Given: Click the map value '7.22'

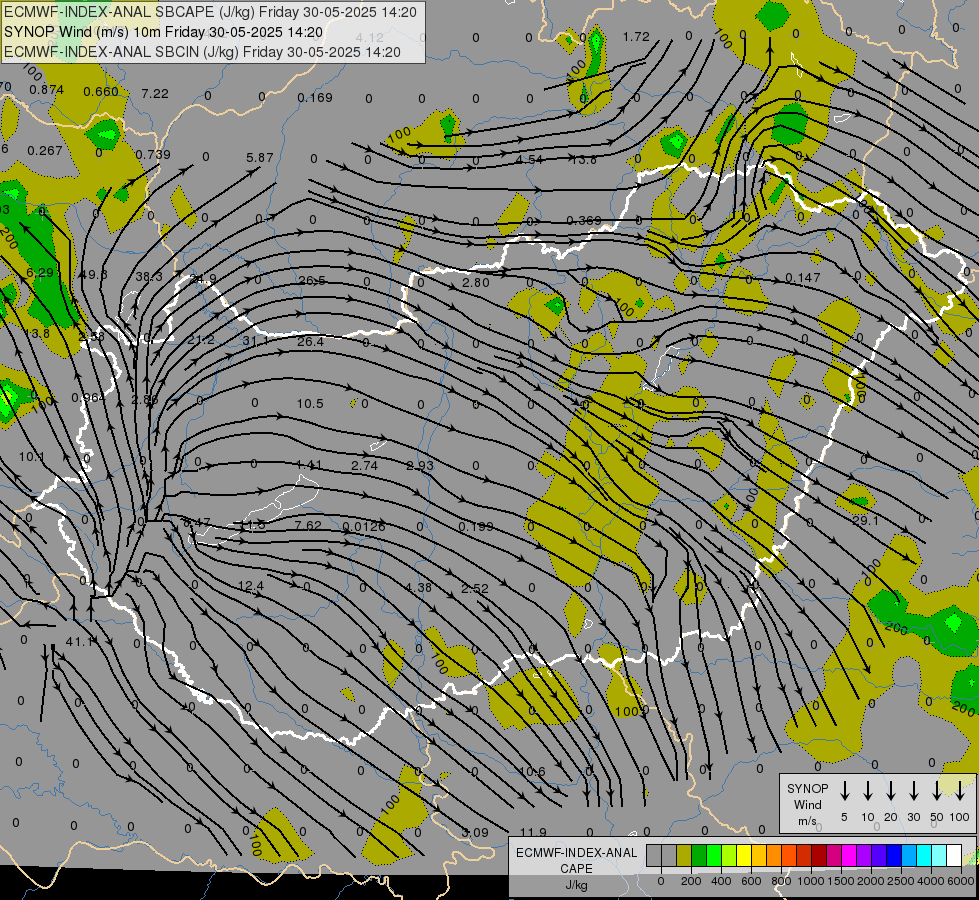Looking at the screenshot, I should coord(155,94).
